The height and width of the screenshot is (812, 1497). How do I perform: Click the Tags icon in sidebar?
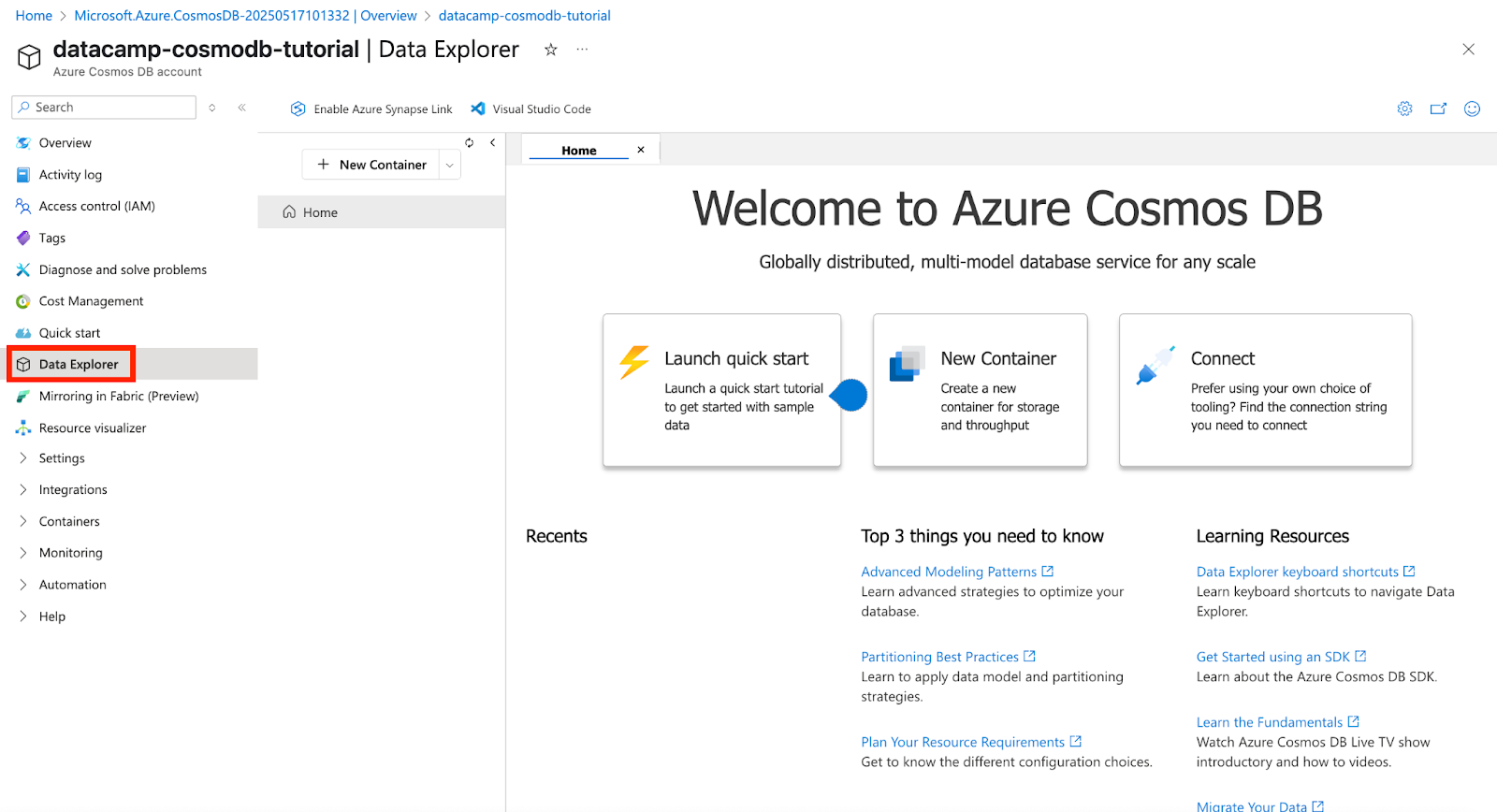tap(23, 238)
